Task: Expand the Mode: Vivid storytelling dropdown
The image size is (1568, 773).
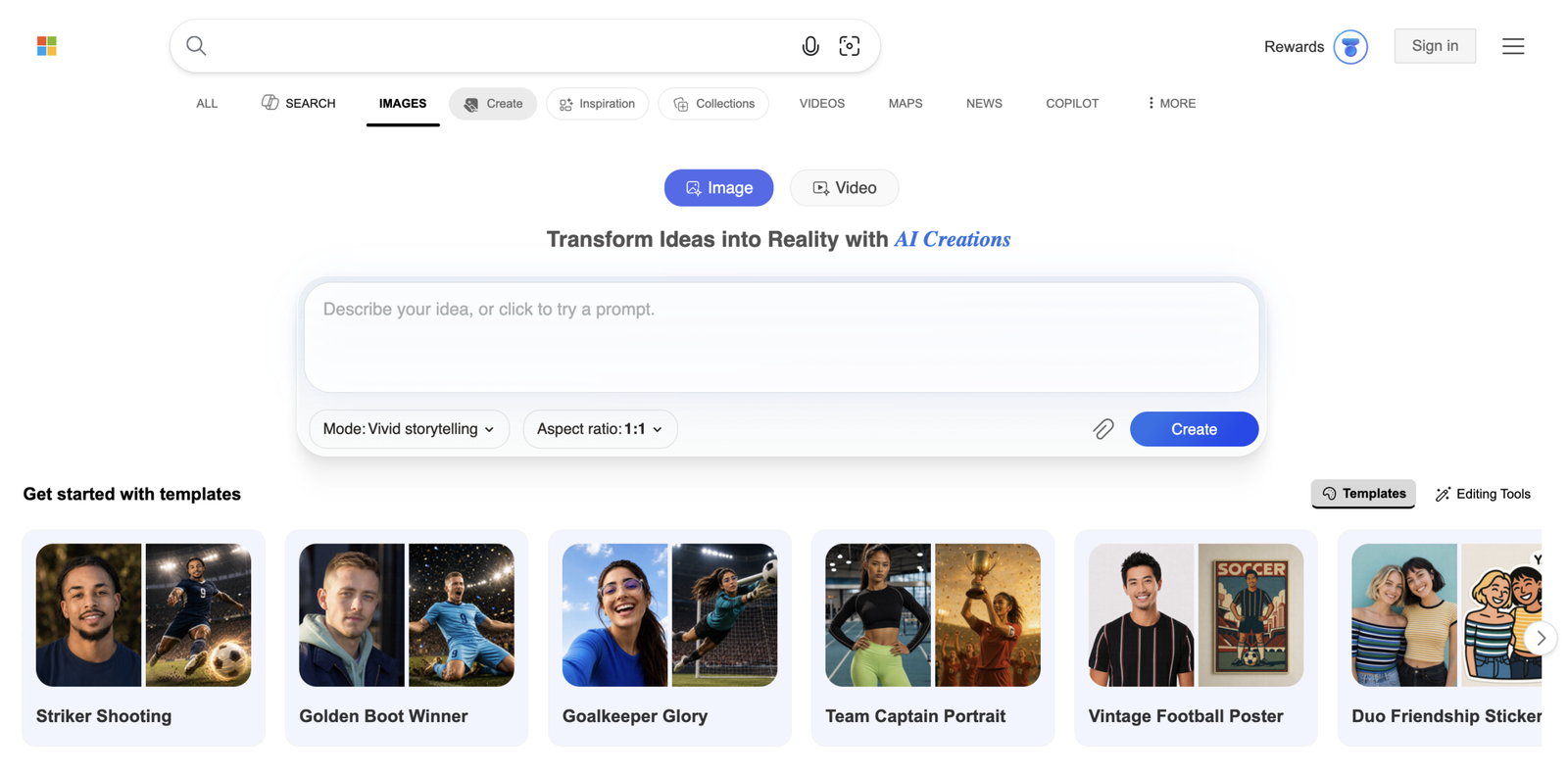Action: coord(409,429)
